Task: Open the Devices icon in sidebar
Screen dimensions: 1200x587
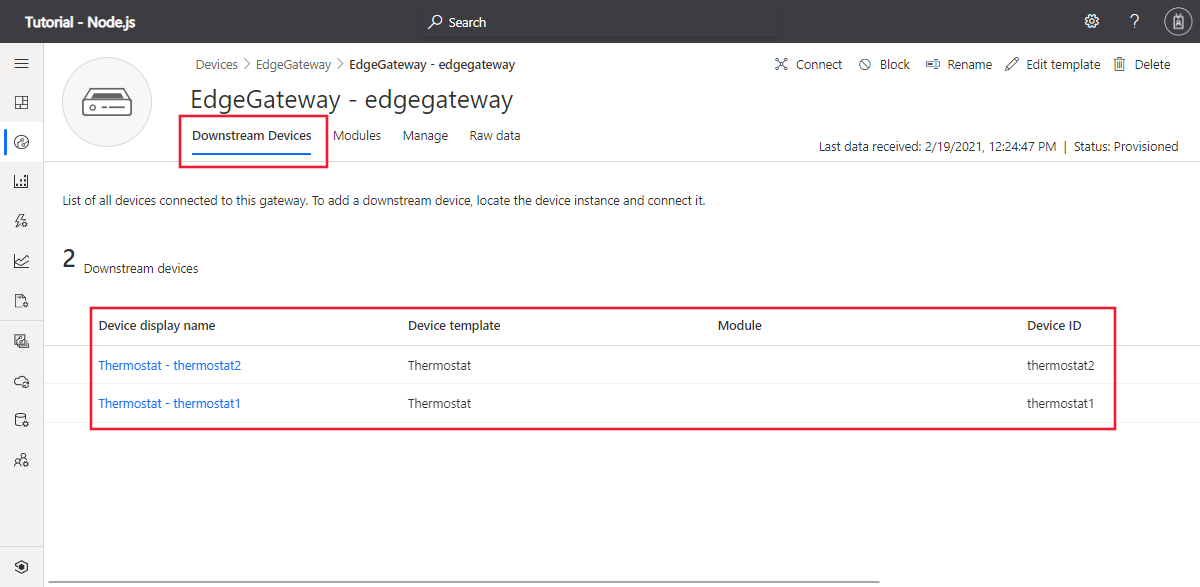Action: (21, 142)
